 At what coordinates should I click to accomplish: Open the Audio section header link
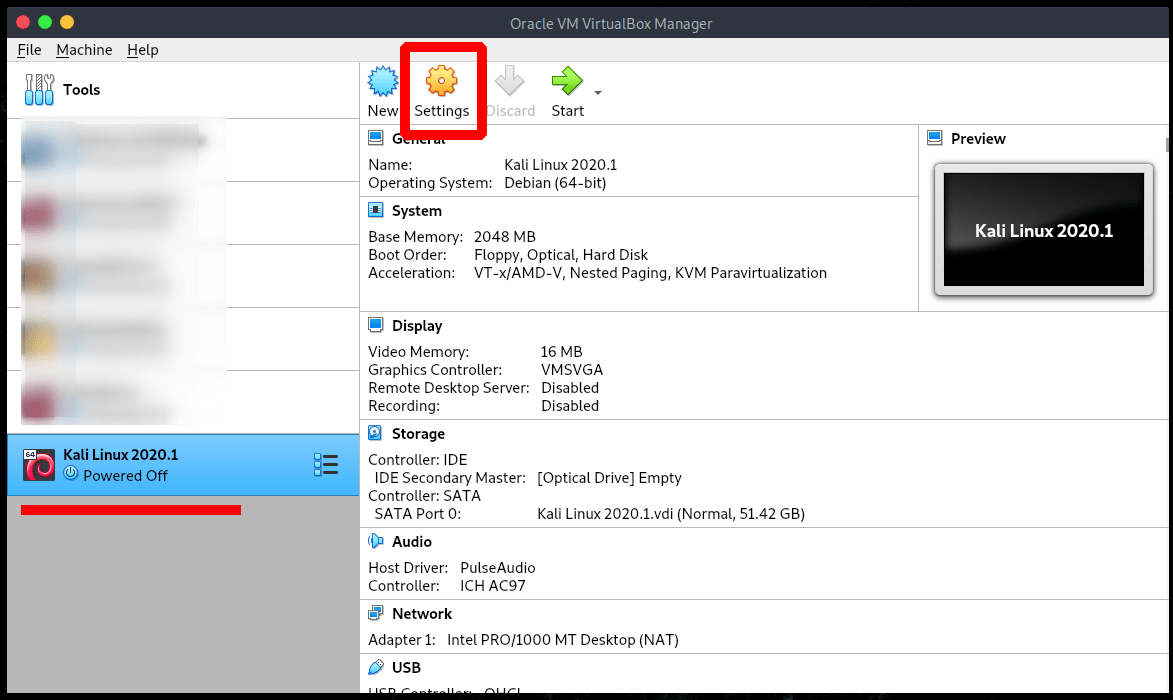click(x=411, y=541)
